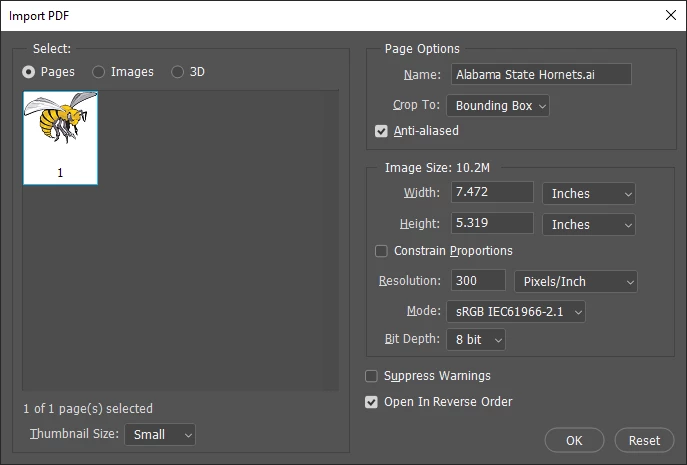
Task: Open the Crop To Bounding Box dropdown
Action: (498, 106)
